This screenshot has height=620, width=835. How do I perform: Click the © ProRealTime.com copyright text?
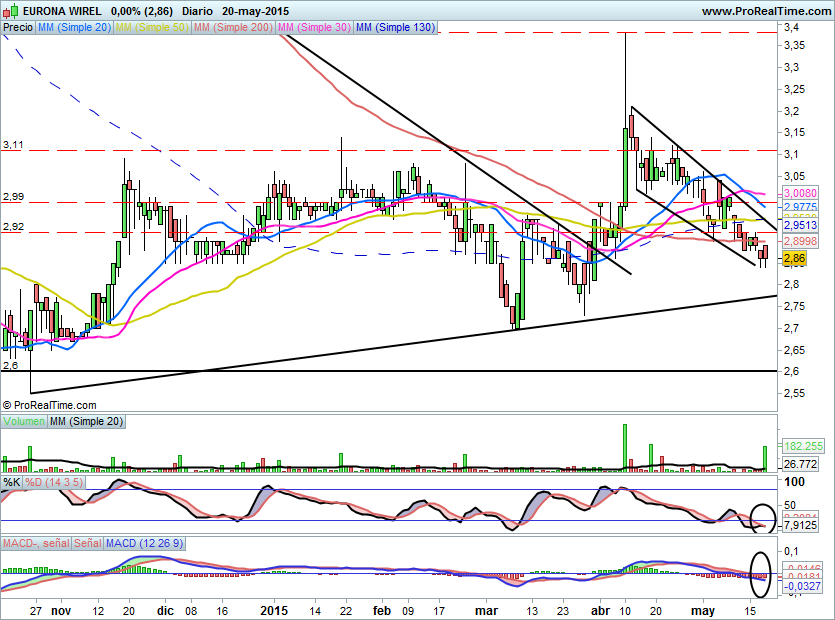pos(50,405)
